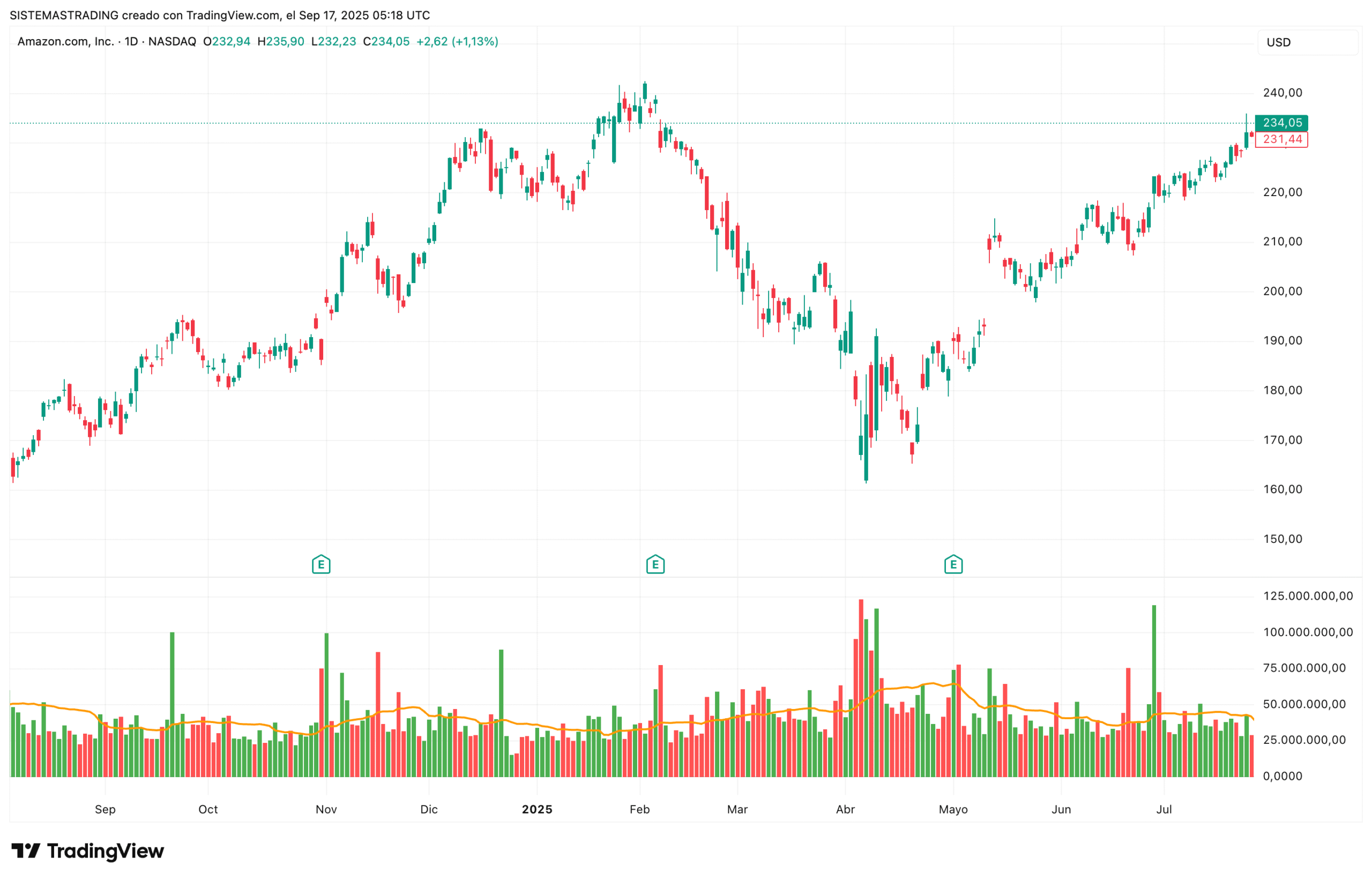Viewport: 1372px width, 880px height.
Task: Click the earnings marker near Feb
Action: pyautogui.click(x=655, y=564)
